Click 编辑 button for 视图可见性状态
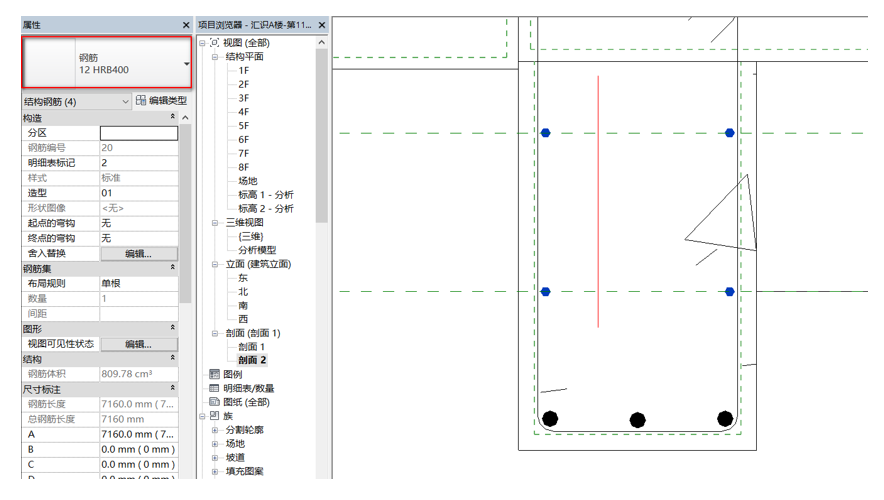884x500 pixels. pyautogui.click(x=138, y=344)
